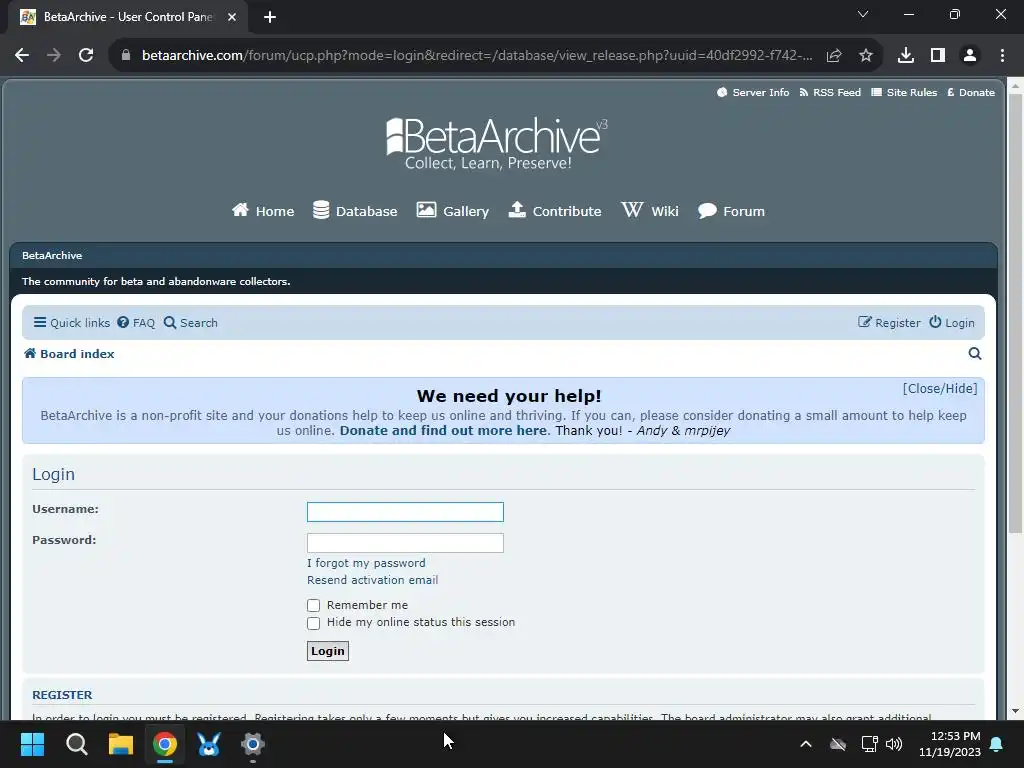Image resolution: width=1024 pixels, height=768 pixels.
Task: Go back using the browser back arrow
Action: [22, 56]
